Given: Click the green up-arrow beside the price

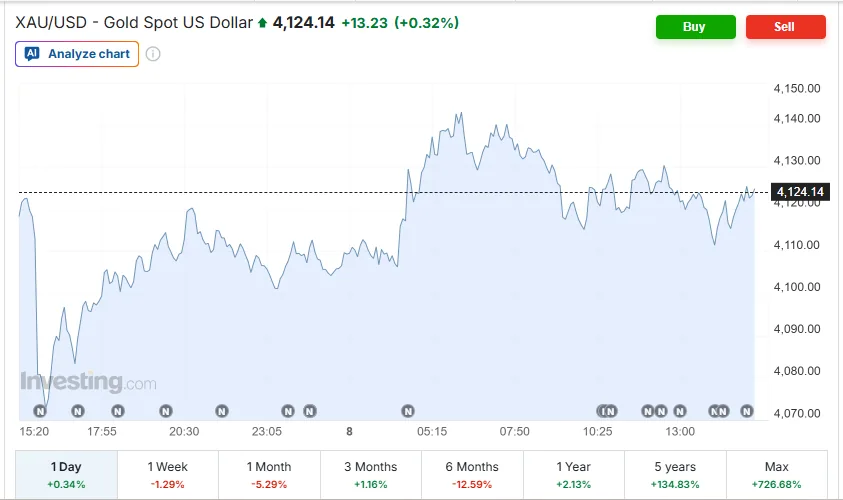Looking at the screenshot, I should 262,23.
